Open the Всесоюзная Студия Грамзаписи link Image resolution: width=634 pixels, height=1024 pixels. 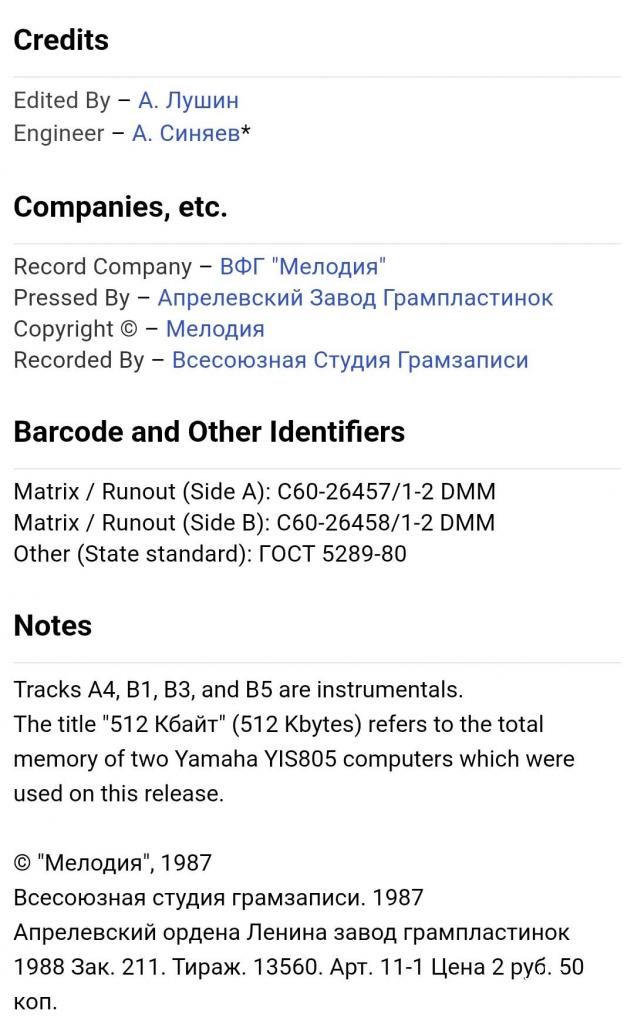coord(350,360)
